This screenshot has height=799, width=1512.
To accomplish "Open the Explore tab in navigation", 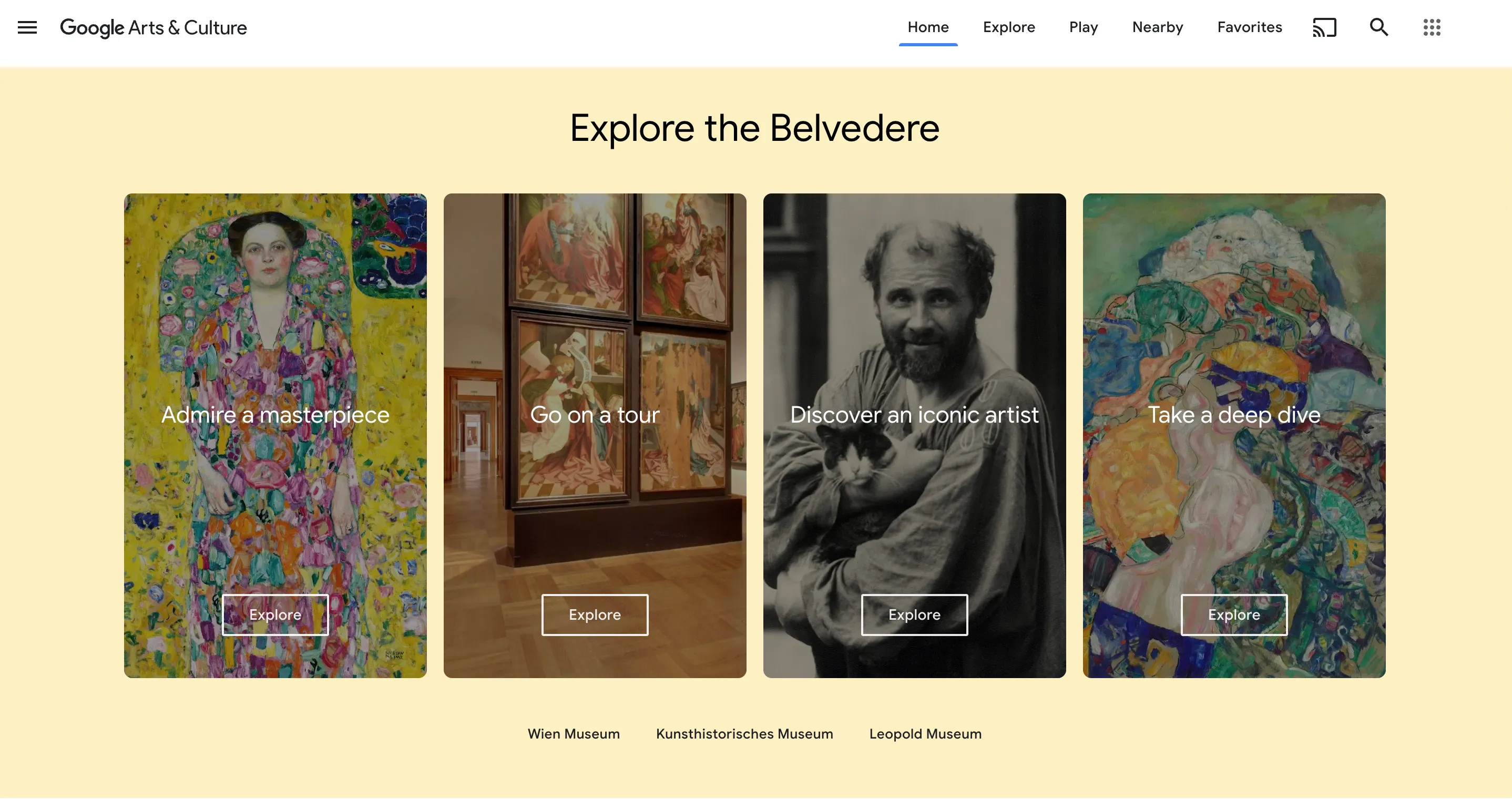I will coord(1009,27).
